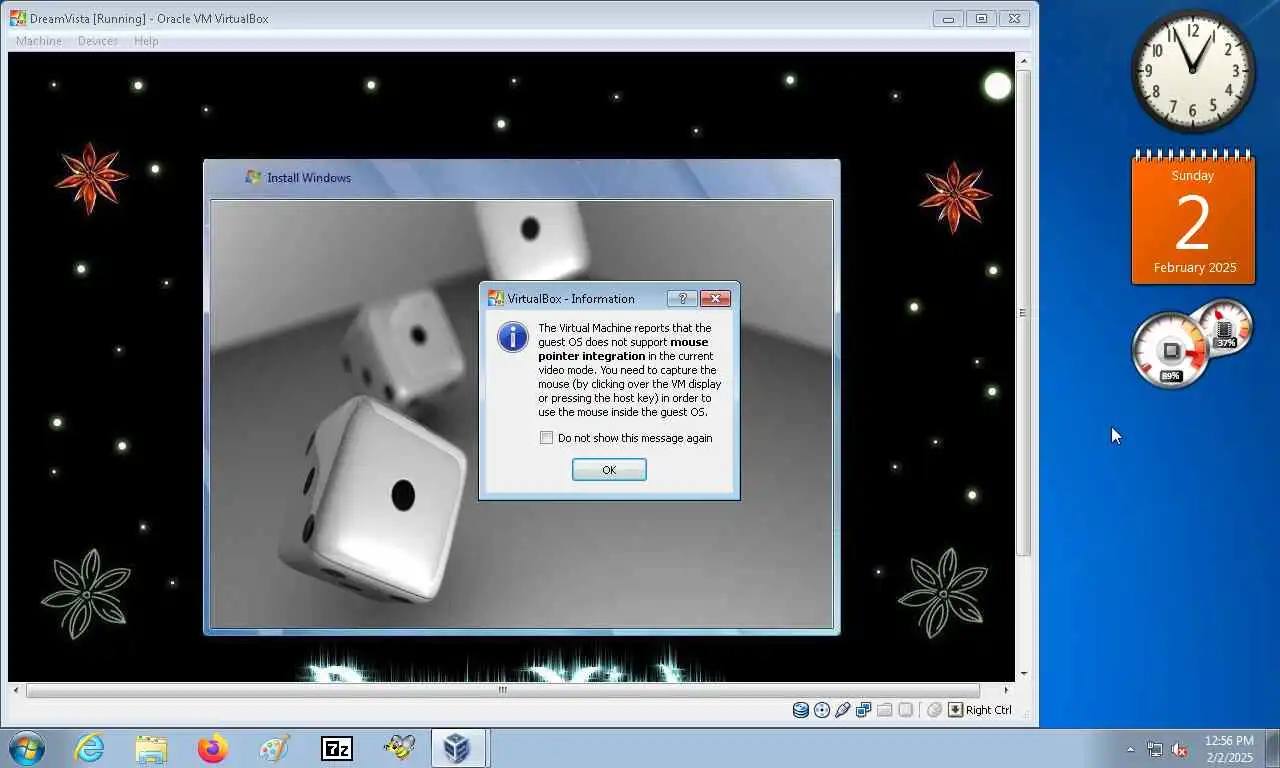Click the horizontal scrollbar left arrow
The image size is (1280, 768).
point(16,690)
